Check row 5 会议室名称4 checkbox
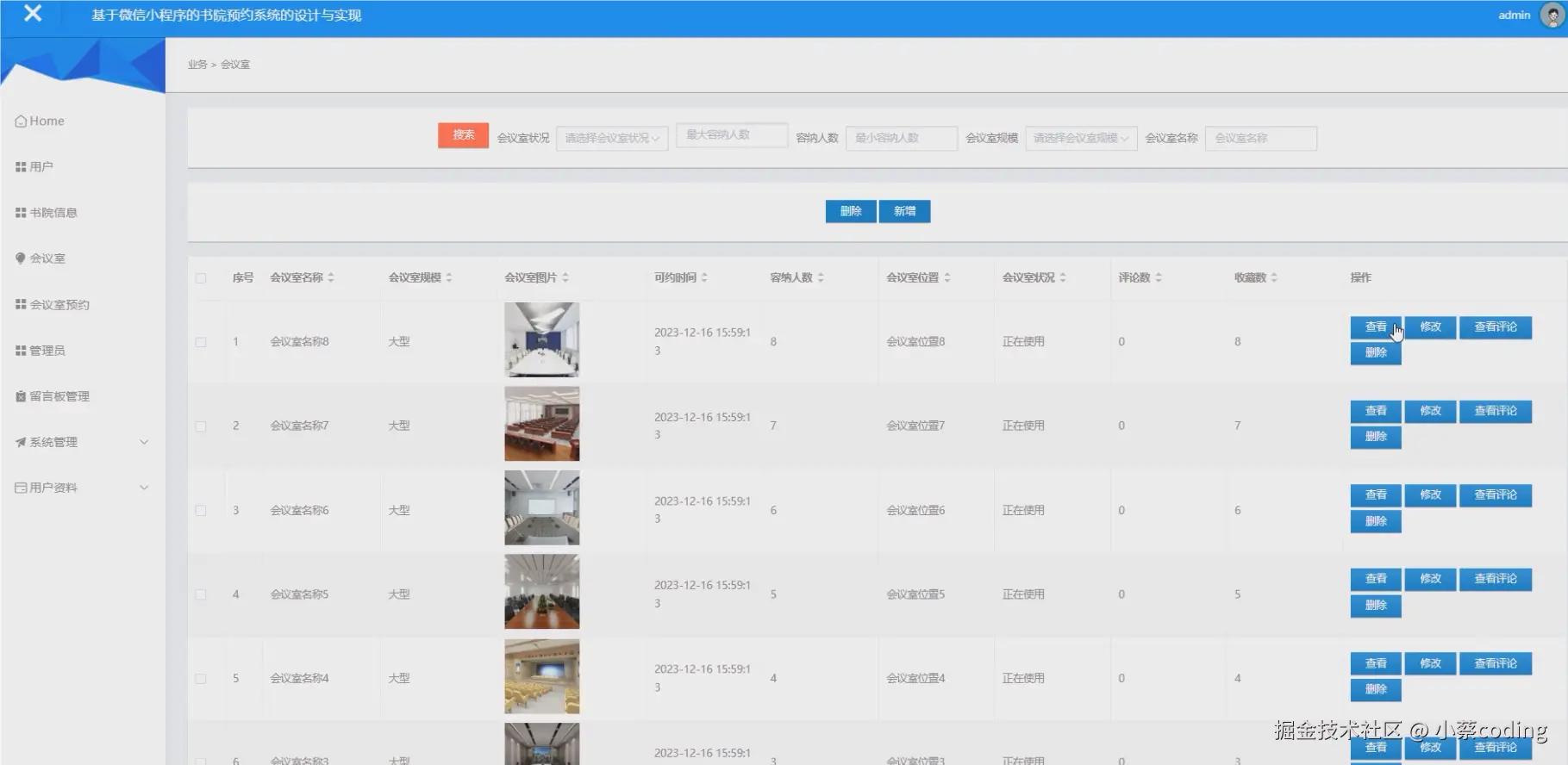The image size is (1568, 765). (x=201, y=679)
